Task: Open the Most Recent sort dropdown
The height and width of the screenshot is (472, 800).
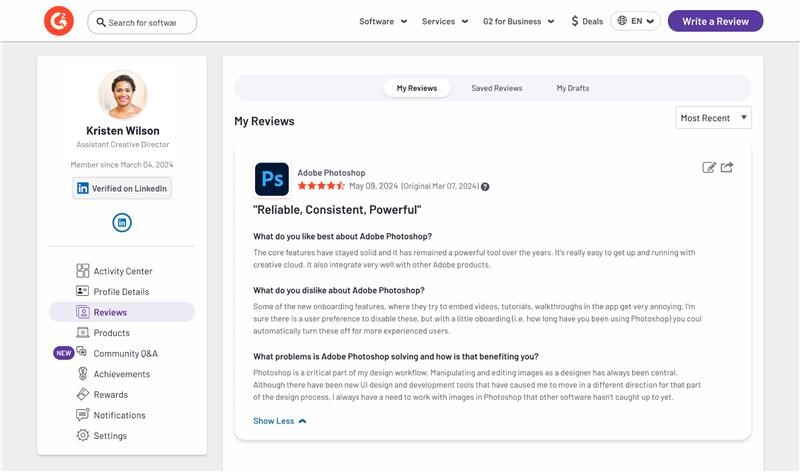Action: tap(713, 118)
